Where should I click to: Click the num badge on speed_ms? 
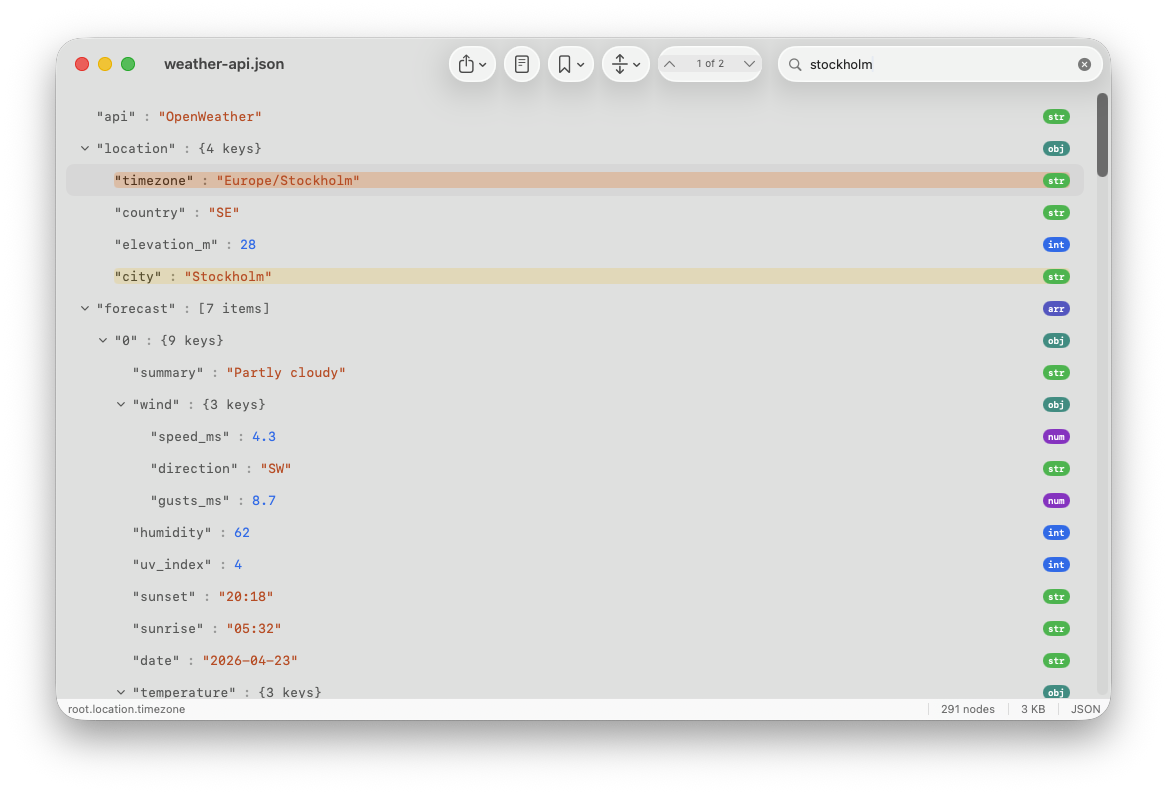click(x=1056, y=436)
